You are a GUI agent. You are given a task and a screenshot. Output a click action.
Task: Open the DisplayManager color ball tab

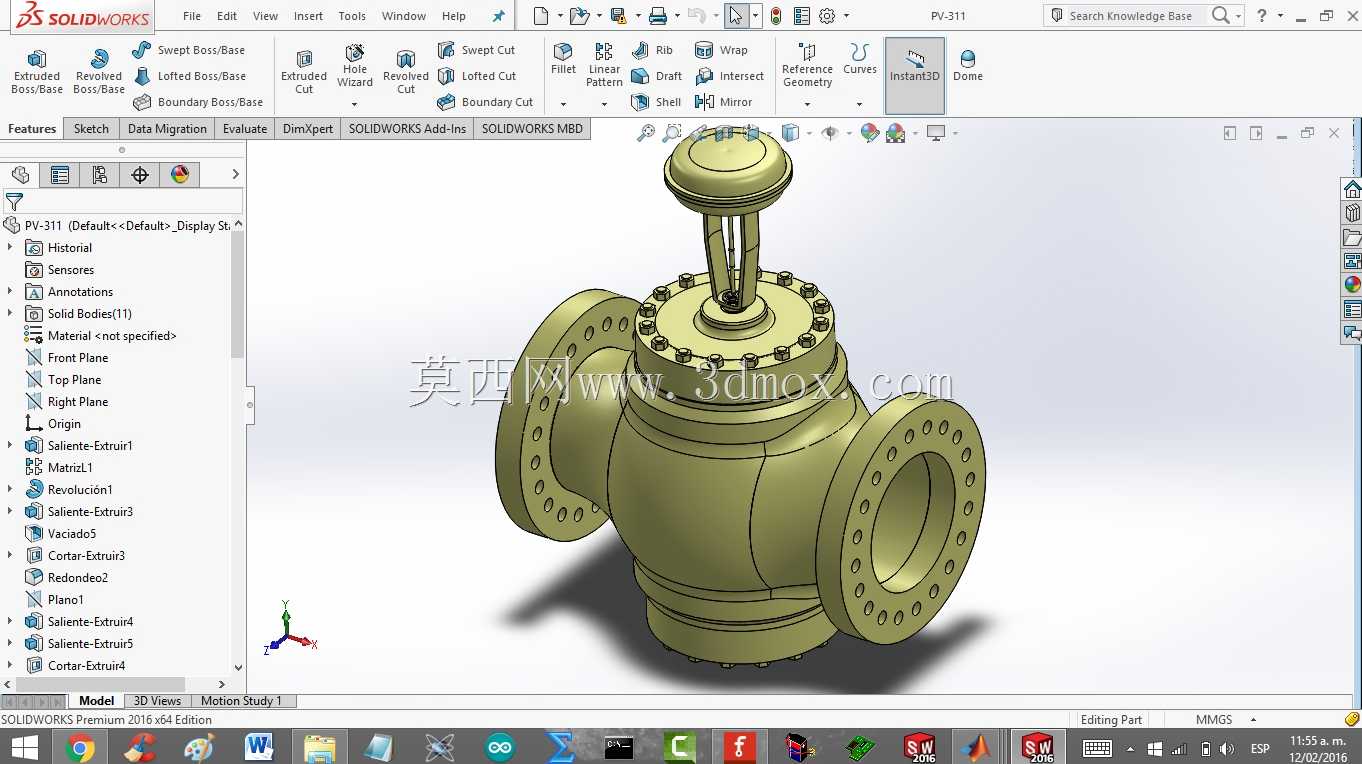tap(180, 175)
